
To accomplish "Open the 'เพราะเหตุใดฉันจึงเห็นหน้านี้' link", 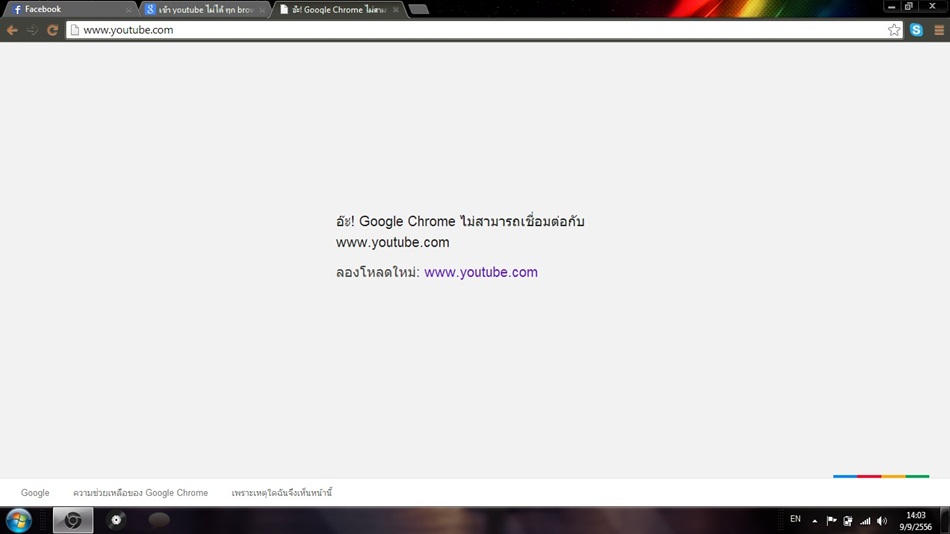I will tap(282, 493).
